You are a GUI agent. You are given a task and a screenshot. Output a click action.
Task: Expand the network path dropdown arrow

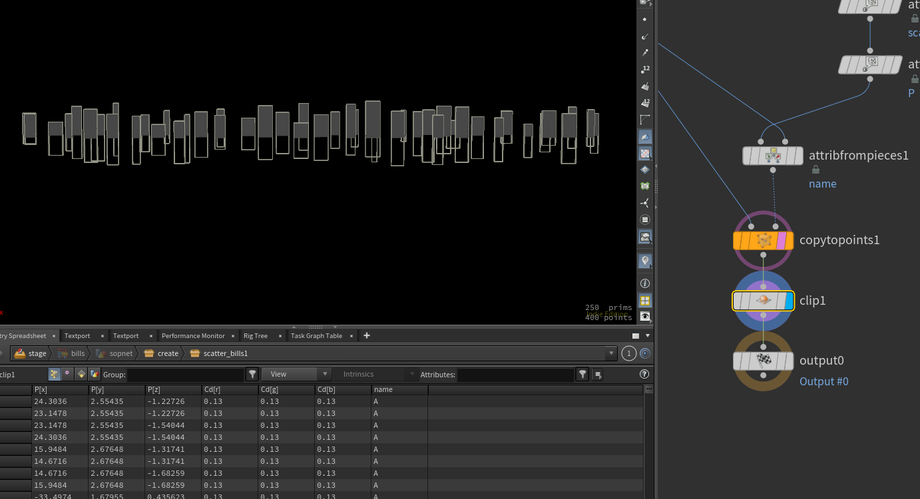pyautogui.click(x=611, y=353)
